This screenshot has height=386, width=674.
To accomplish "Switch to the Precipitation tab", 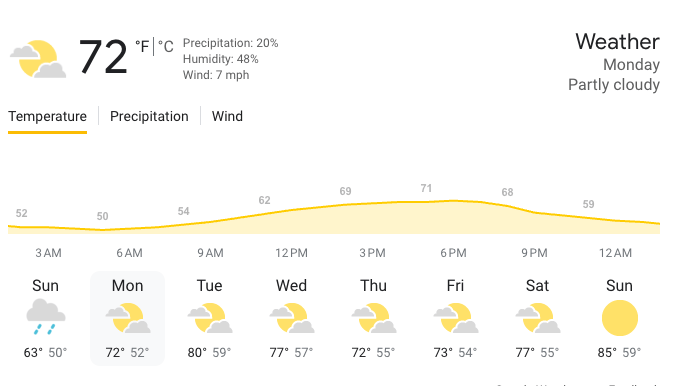I will click(x=149, y=116).
